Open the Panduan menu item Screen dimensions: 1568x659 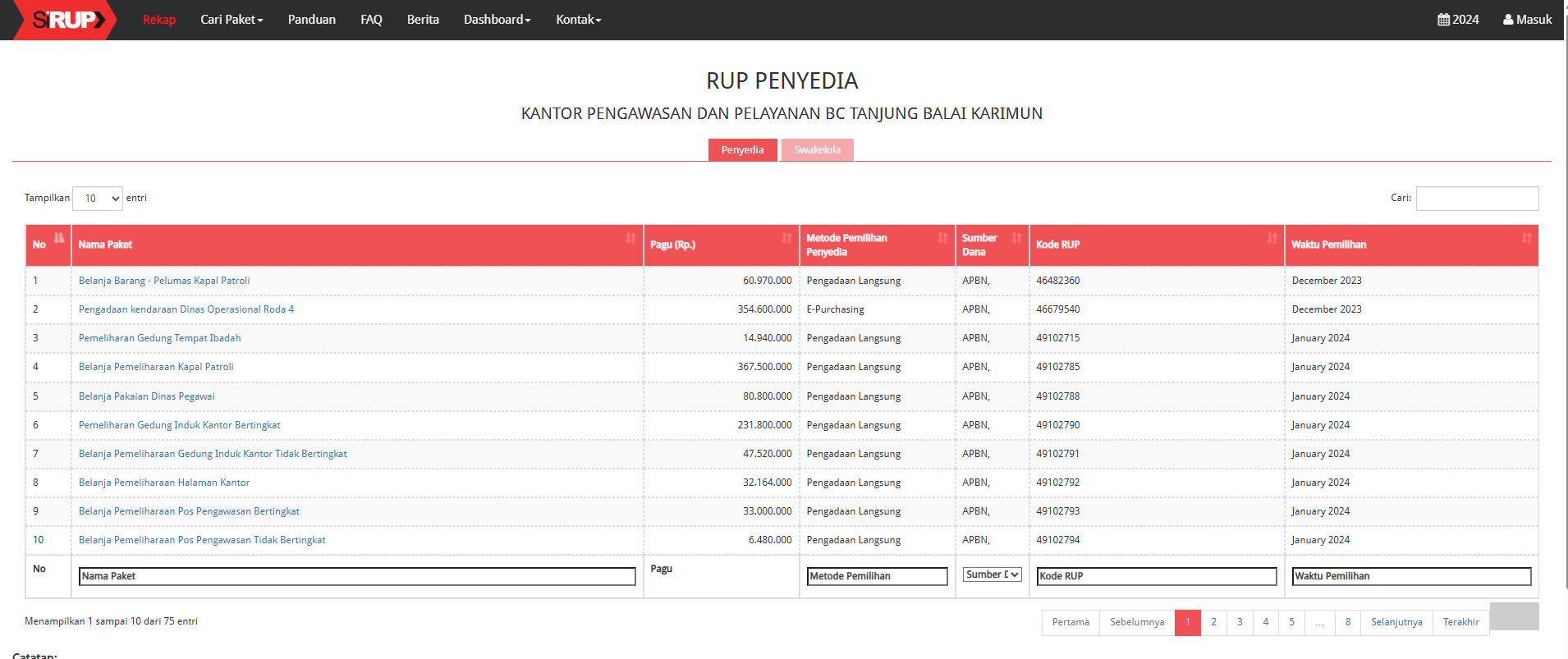coord(311,20)
